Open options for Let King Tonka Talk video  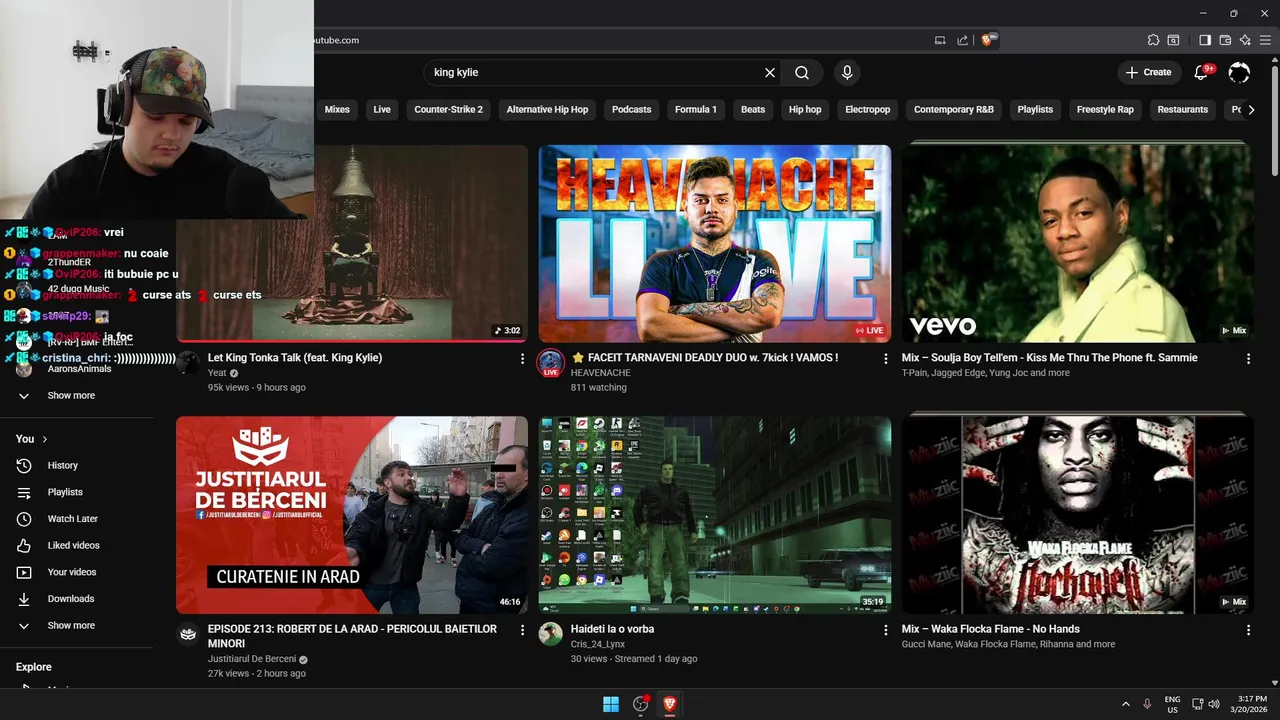coord(522,358)
